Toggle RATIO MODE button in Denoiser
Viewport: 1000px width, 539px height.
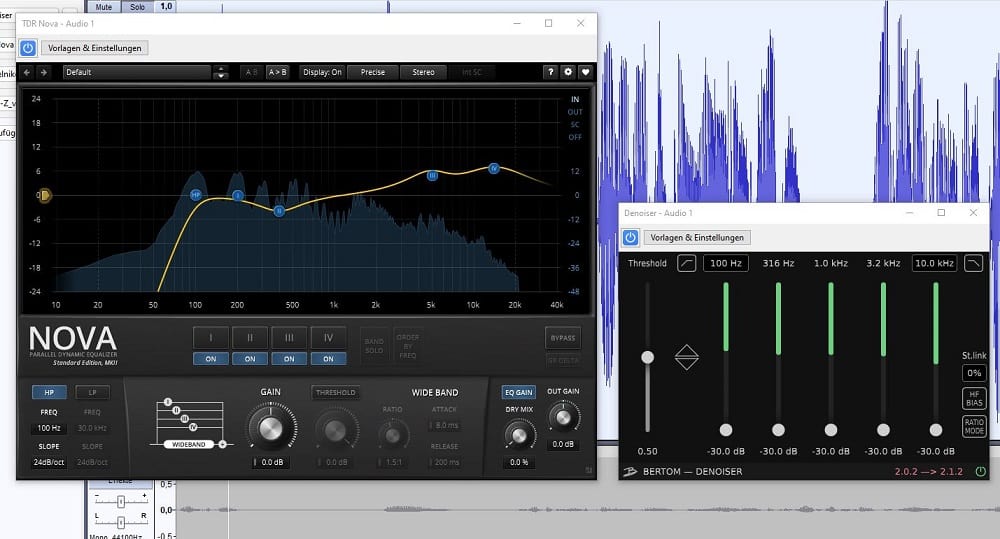point(974,426)
